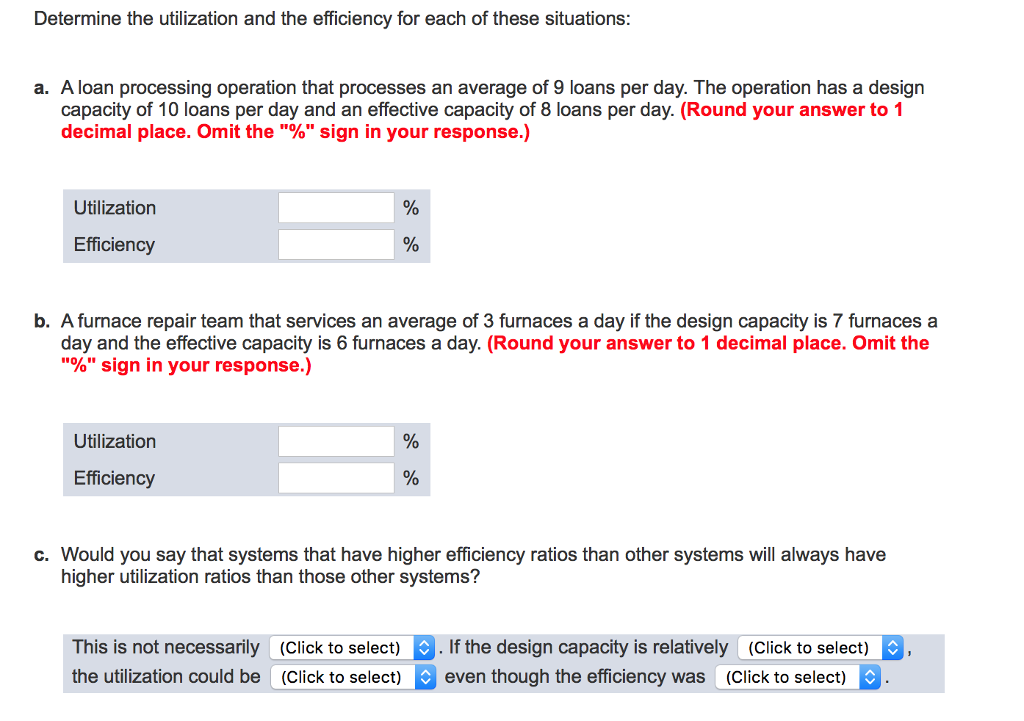
Task: Click the 'Efficiency' label in part b table
Action: click(113, 478)
